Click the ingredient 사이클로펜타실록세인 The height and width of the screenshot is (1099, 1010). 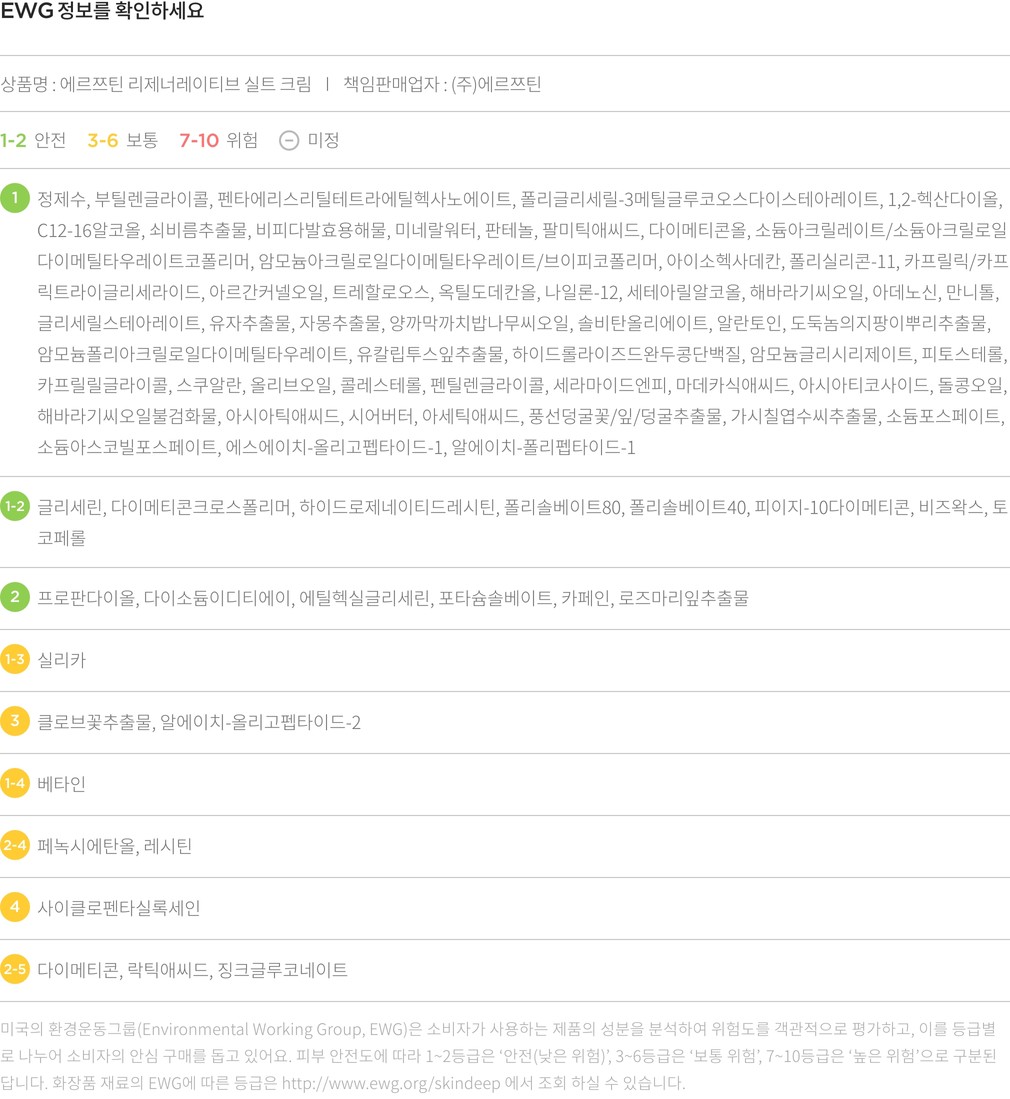(x=119, y=909)
